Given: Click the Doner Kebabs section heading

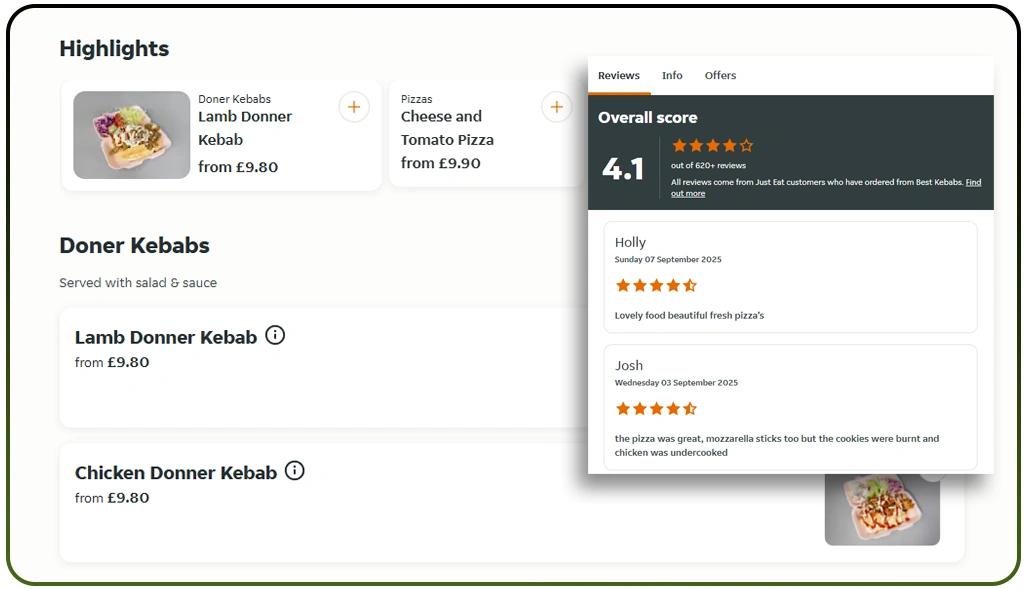Looking at the screenshot, I should point(134,245).
